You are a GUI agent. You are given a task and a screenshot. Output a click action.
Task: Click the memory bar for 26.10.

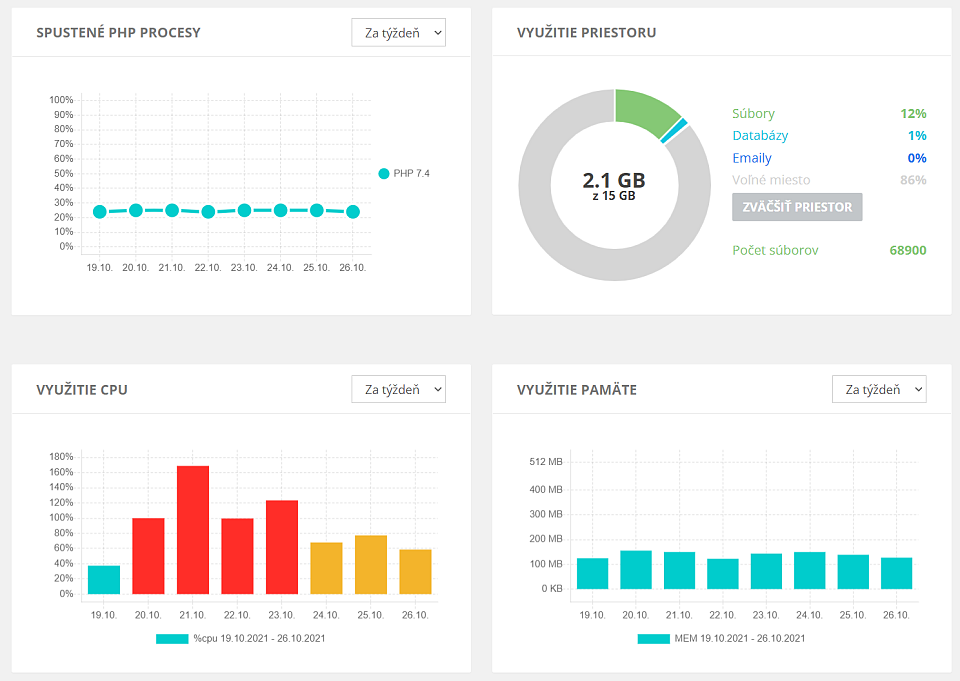tap(897, 573)
